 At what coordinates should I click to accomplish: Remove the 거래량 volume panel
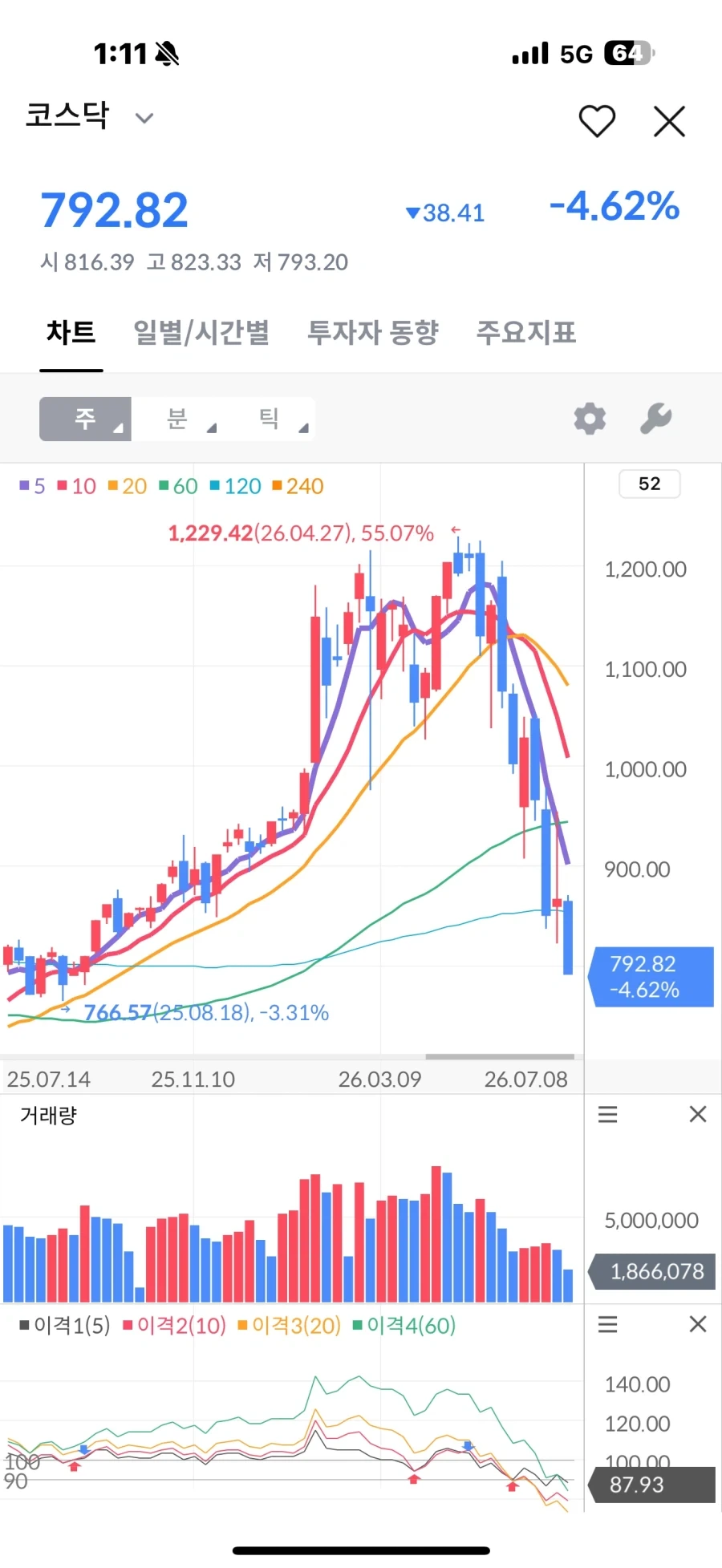click(698, 1114)
